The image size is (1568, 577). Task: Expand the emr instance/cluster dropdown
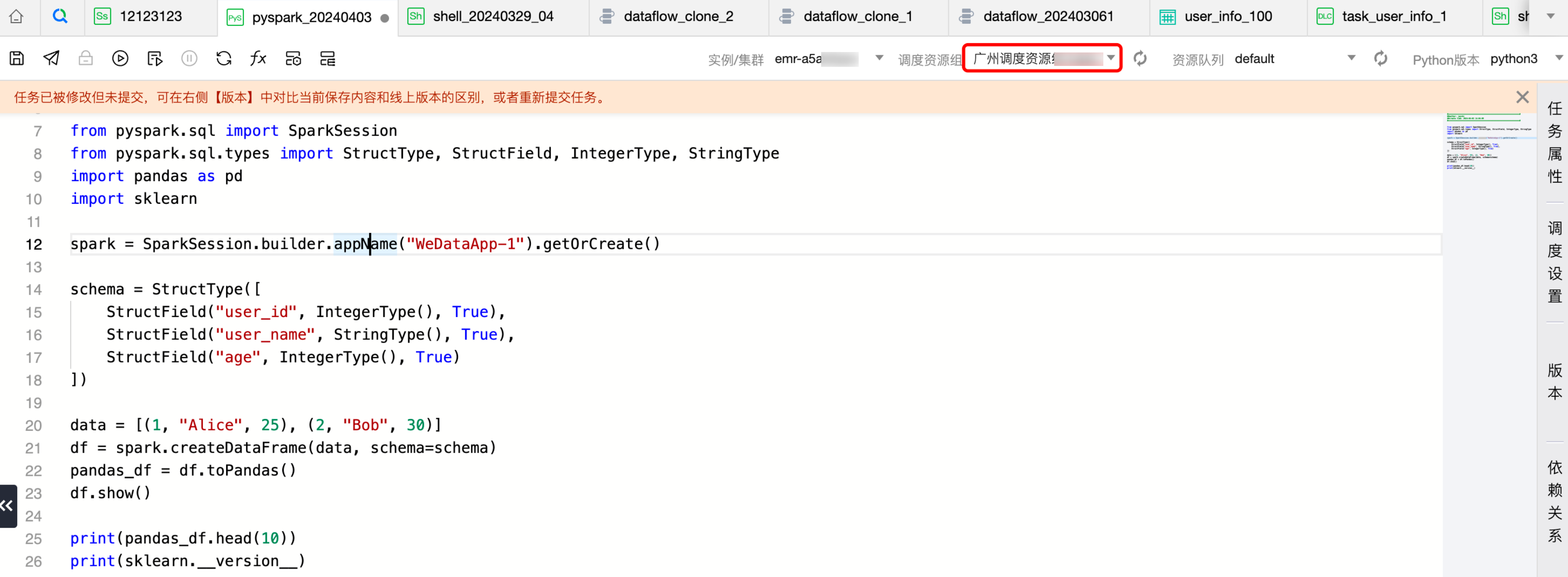click(x=879, y=58)
